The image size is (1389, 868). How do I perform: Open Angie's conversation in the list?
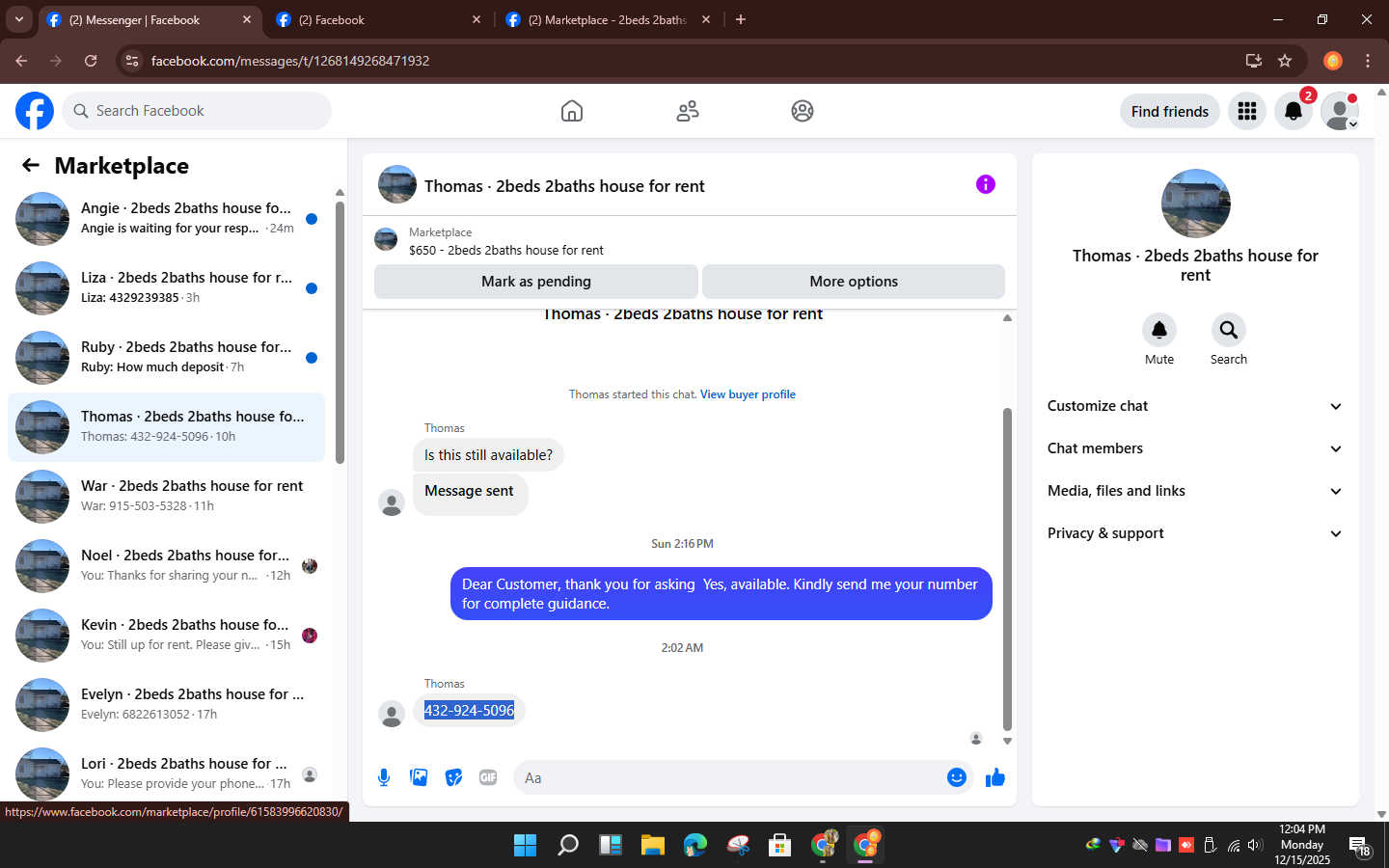[x=166, y=219]
